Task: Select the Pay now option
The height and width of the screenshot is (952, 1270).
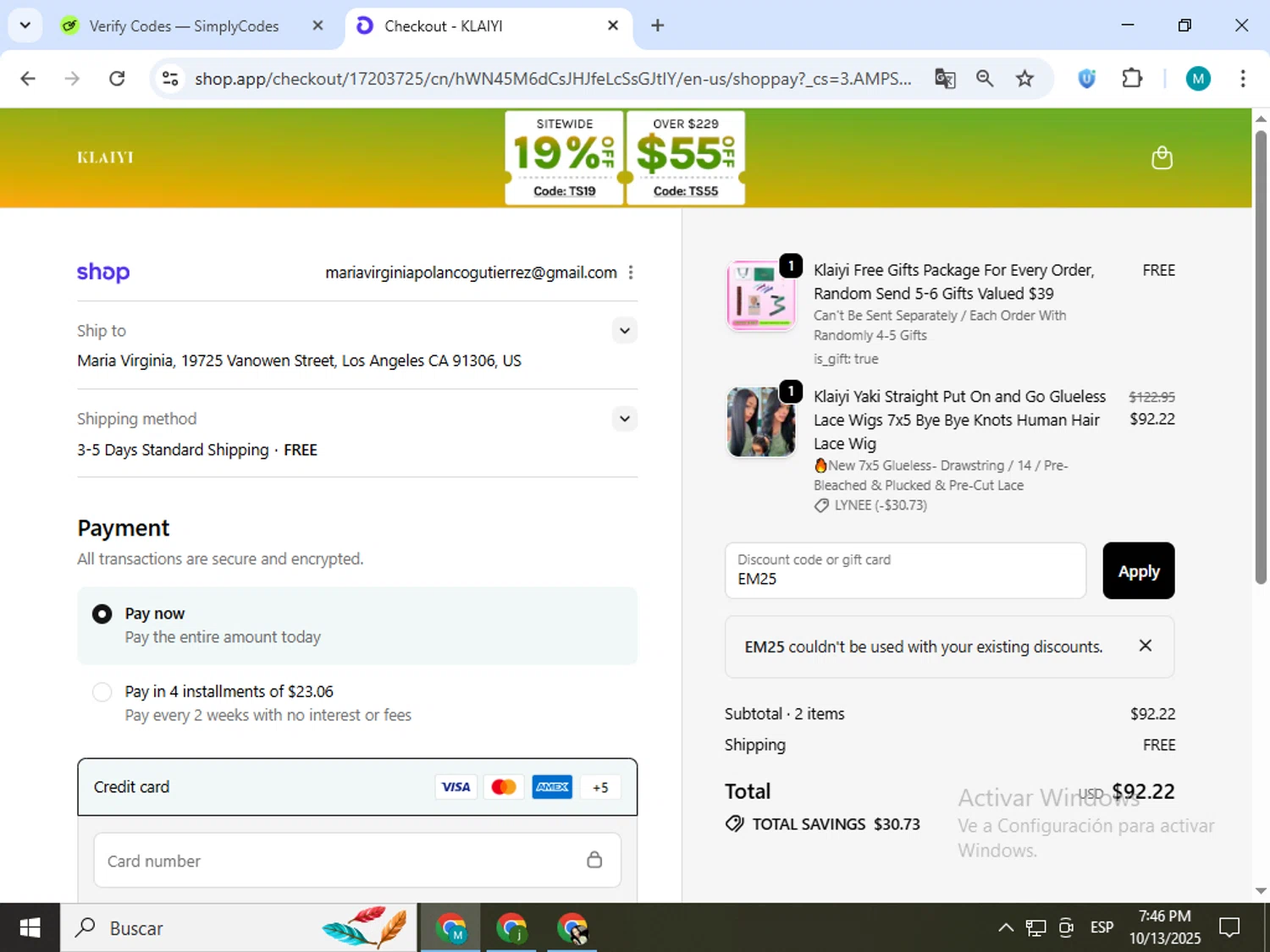Action: point(102,614)
